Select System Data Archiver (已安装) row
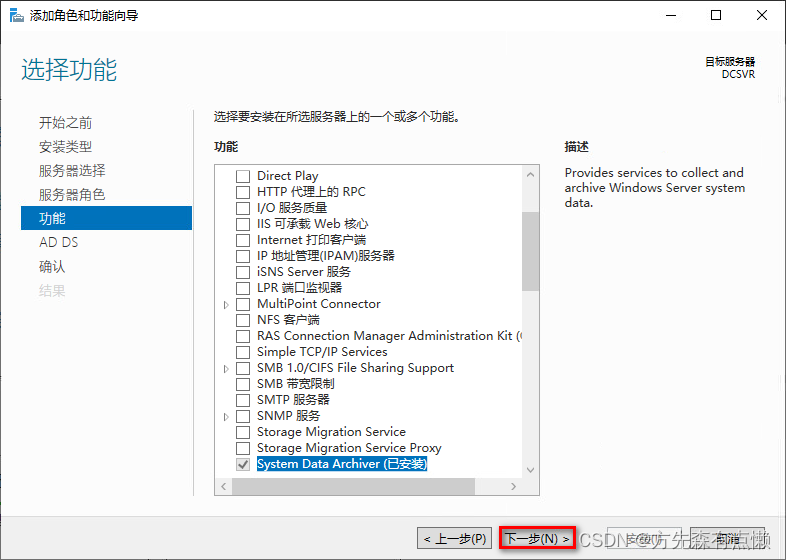 (x=341, y=464)
